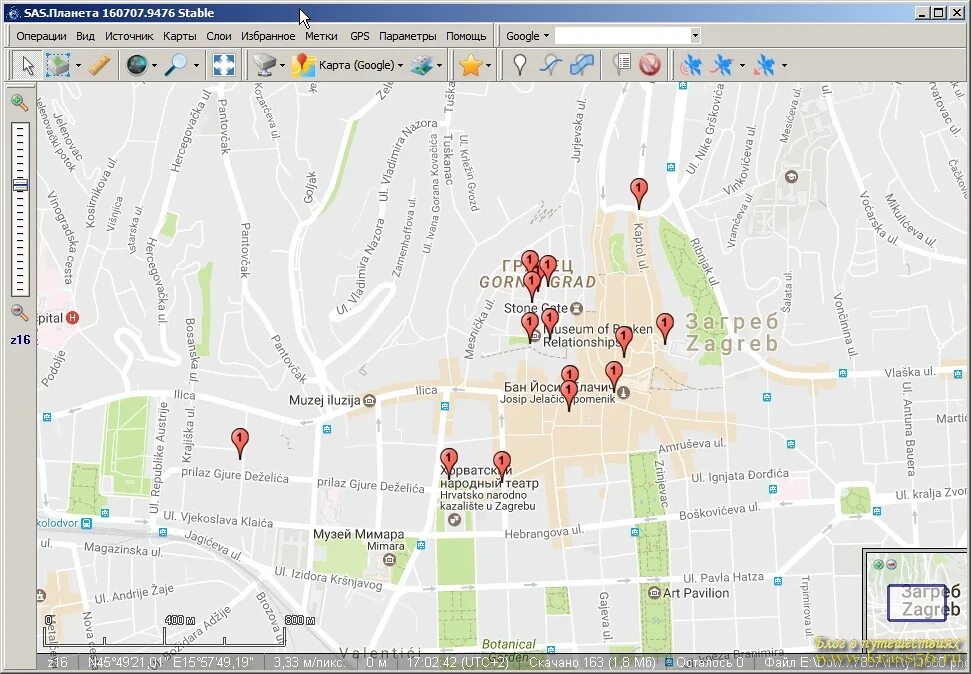Image resolution: width=971 pixels, height=674 pixels.
Task: Click the map source (cache/internet) icon
Action: 264,64
